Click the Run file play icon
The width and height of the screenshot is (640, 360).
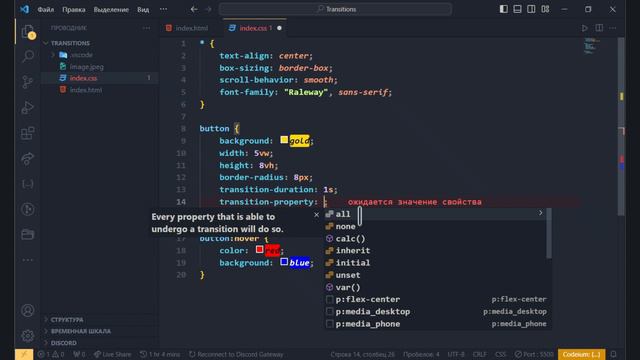coord(584,28)
